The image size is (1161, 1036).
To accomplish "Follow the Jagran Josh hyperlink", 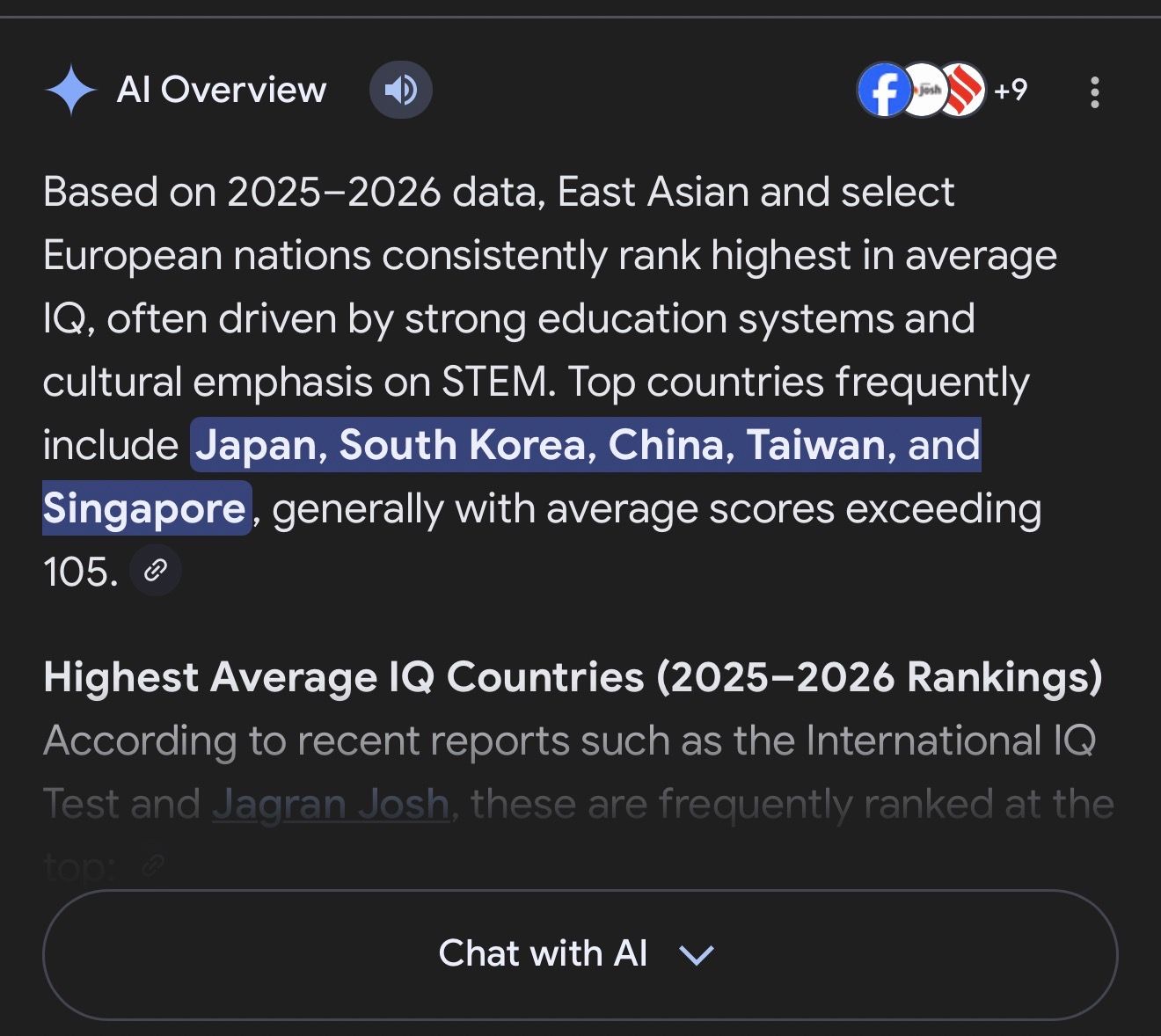I will 330,804.
